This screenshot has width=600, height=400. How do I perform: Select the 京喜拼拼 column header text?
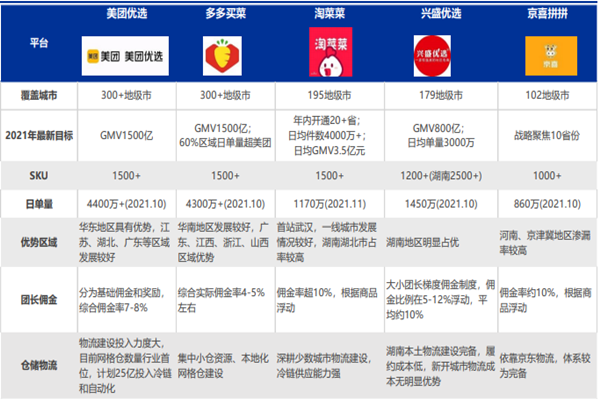point(547,13)
